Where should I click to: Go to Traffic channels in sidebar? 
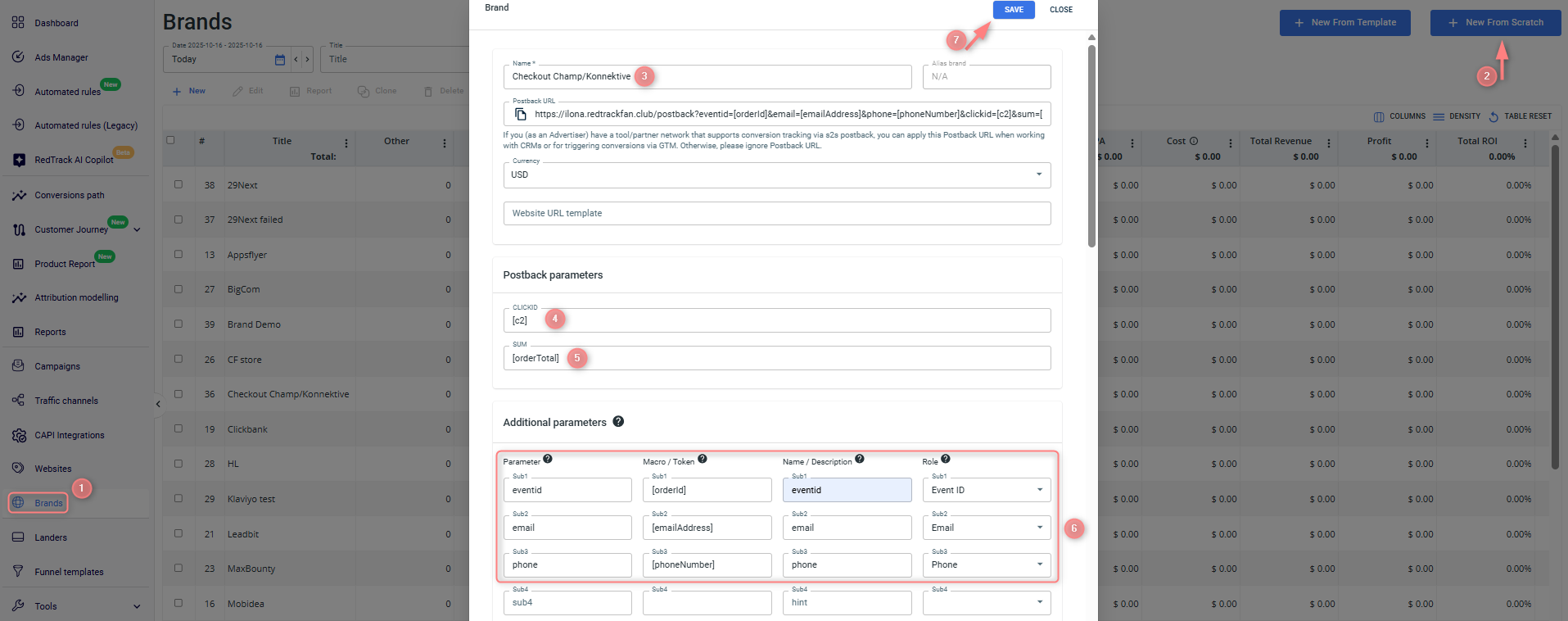[66, 401]
